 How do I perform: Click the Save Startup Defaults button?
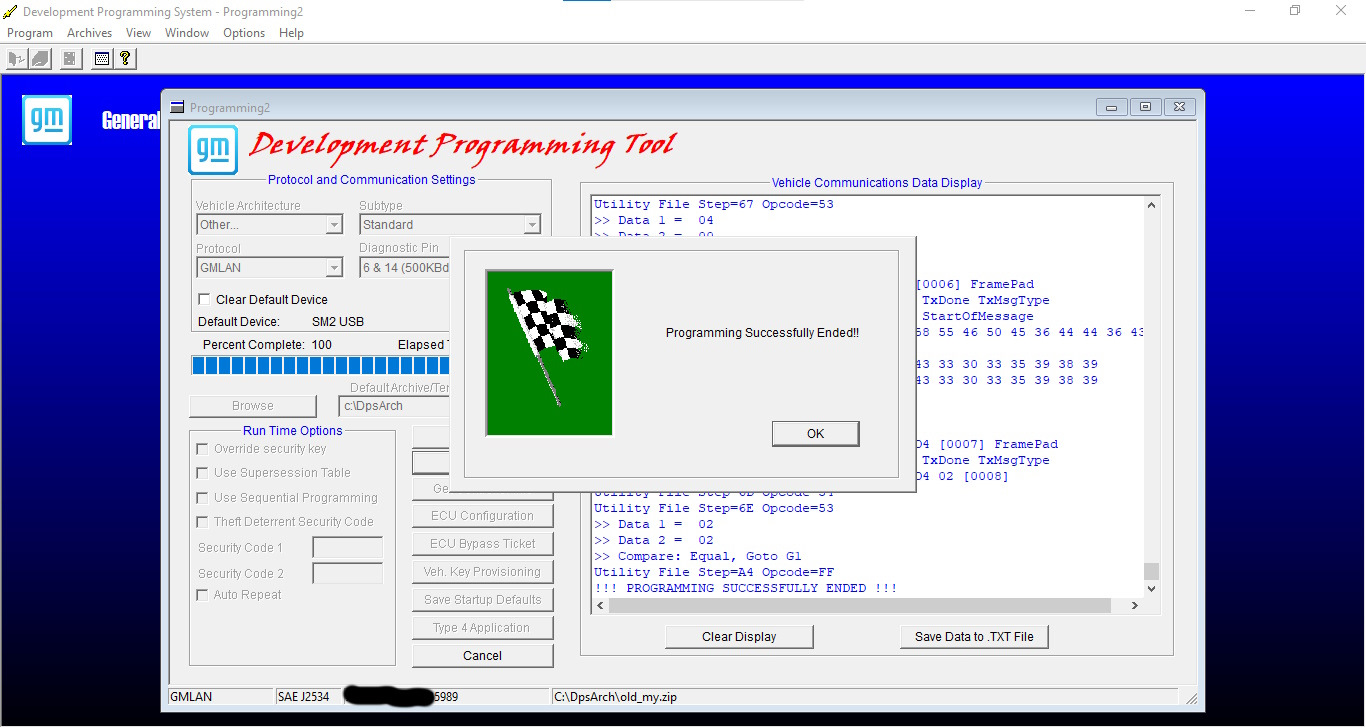pyautogui.click(x=482, y=600)
